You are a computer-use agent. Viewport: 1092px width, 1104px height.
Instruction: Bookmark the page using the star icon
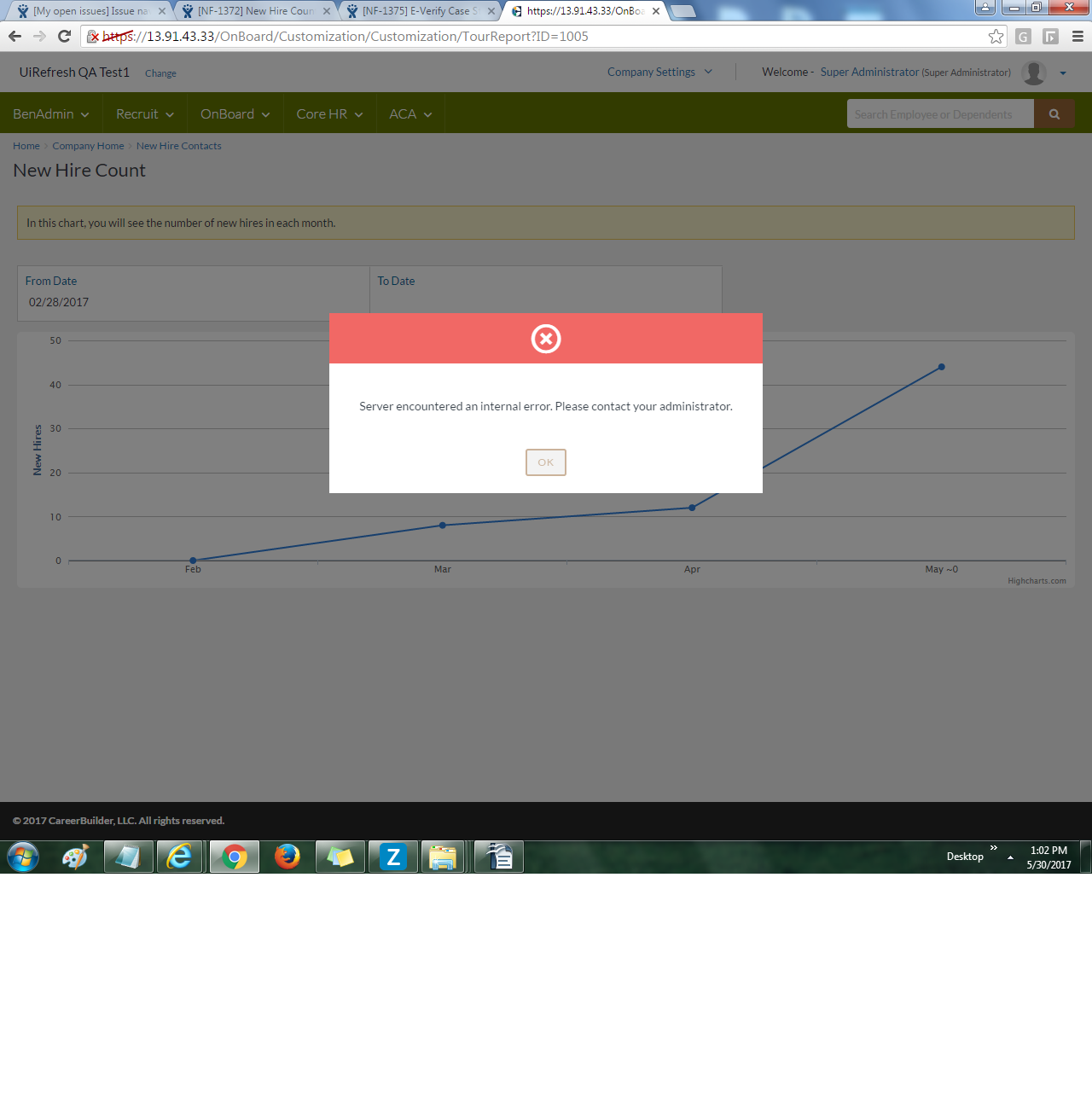click(996, 37)
